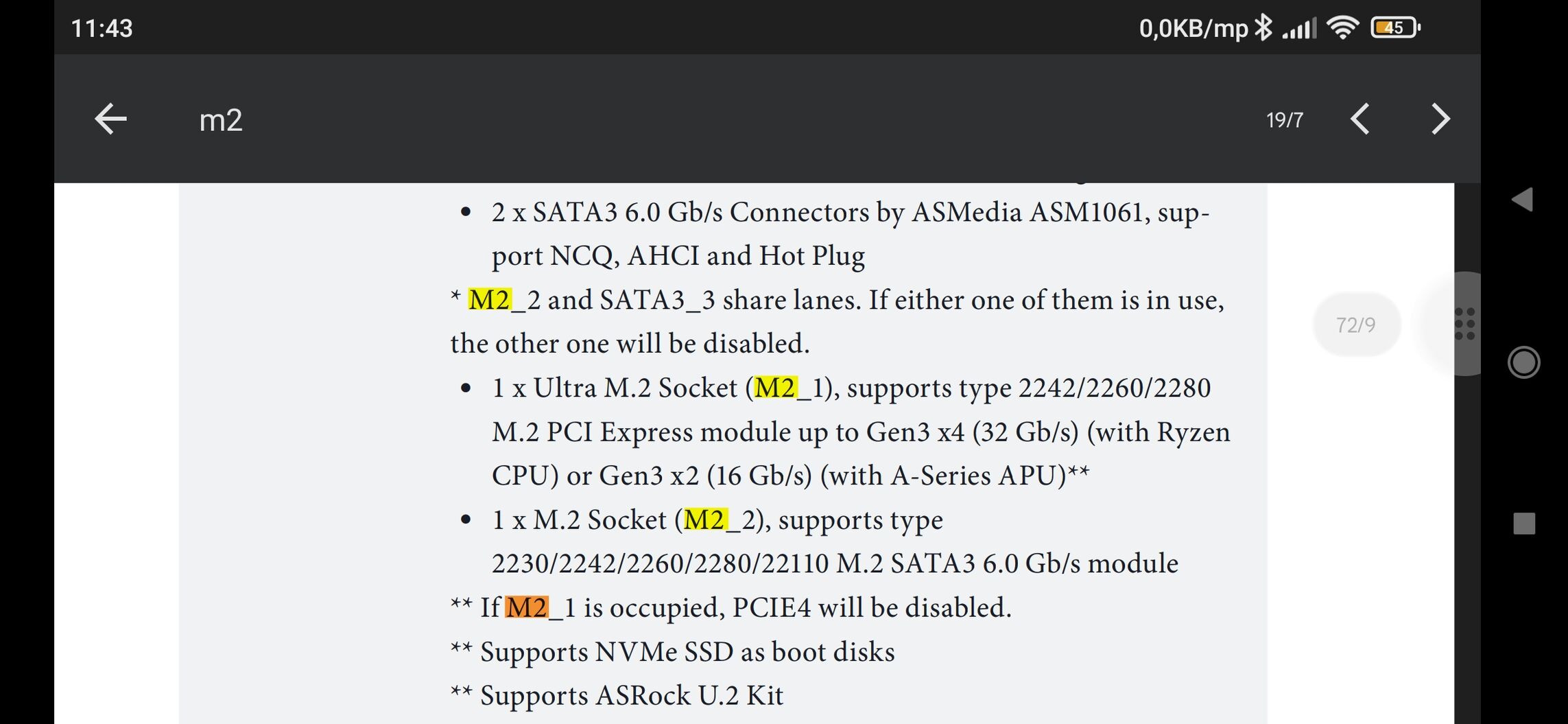1568x724 pixels.
Task: Go to the previous search match
Action: [x=1360, y=119]
